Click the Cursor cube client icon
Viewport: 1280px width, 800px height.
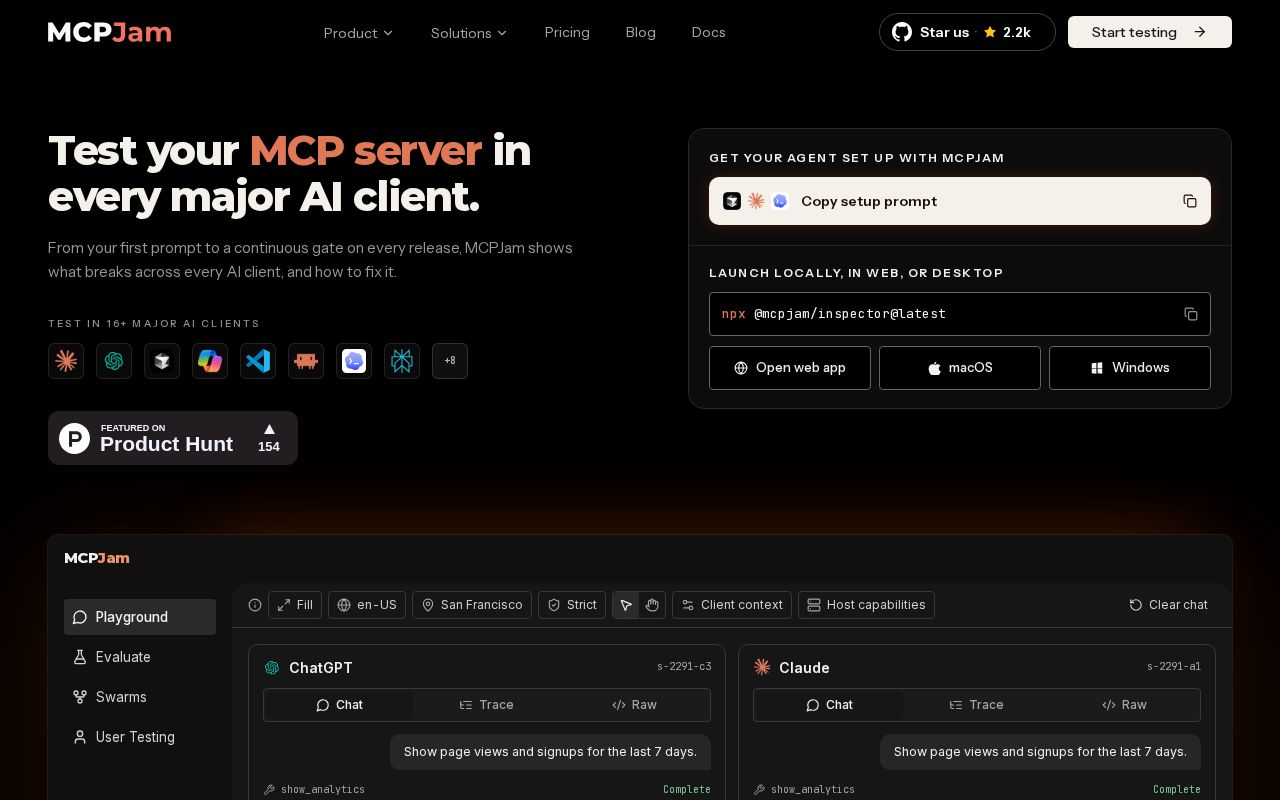tap(162, 361)
